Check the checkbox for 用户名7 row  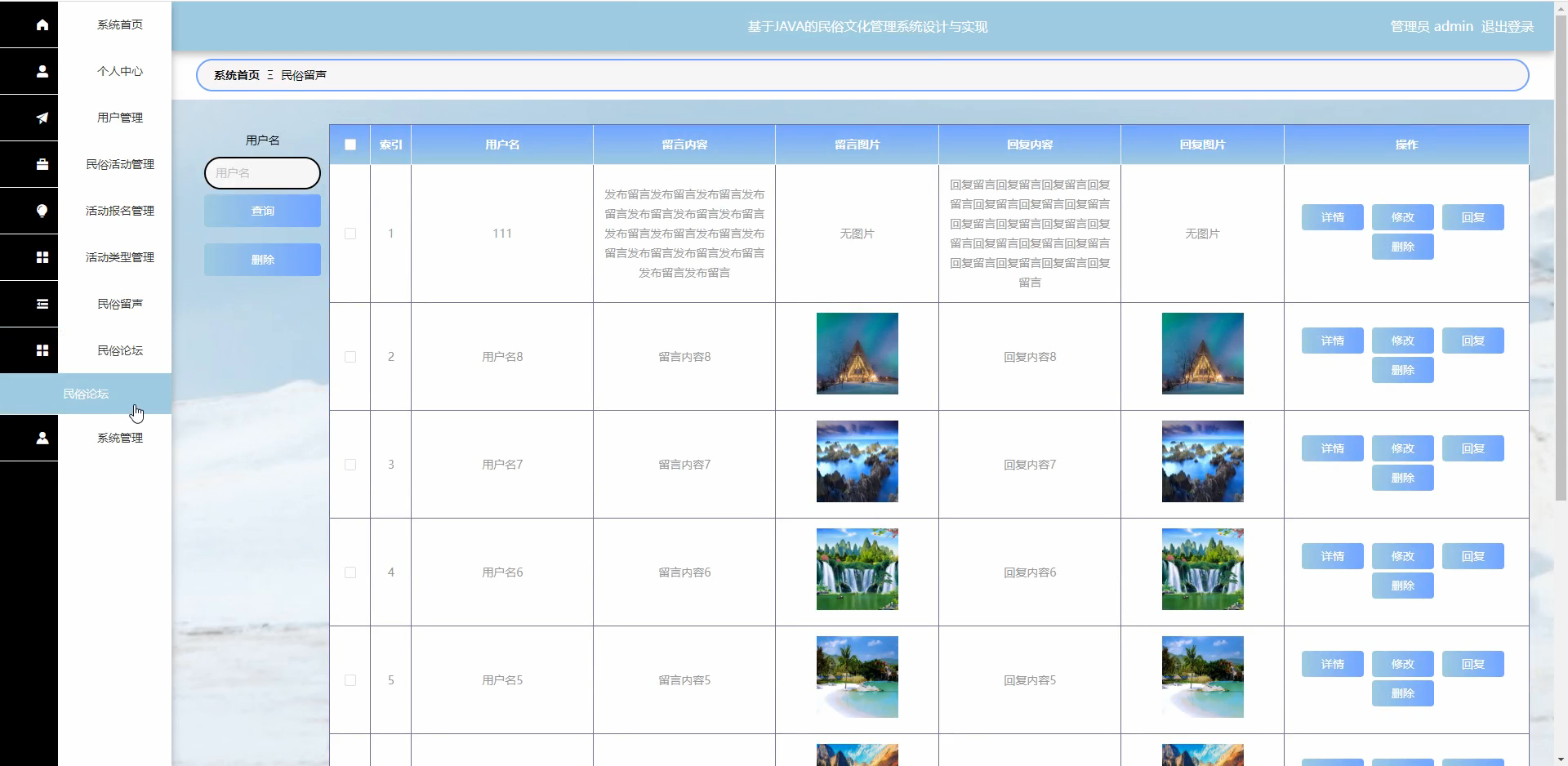coord(350,465)
